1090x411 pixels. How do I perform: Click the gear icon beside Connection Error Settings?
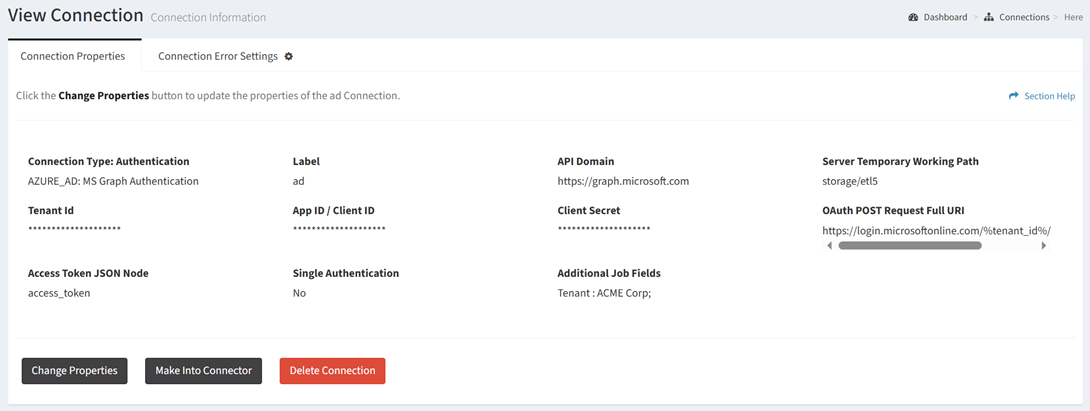click(x=289, y=56)
